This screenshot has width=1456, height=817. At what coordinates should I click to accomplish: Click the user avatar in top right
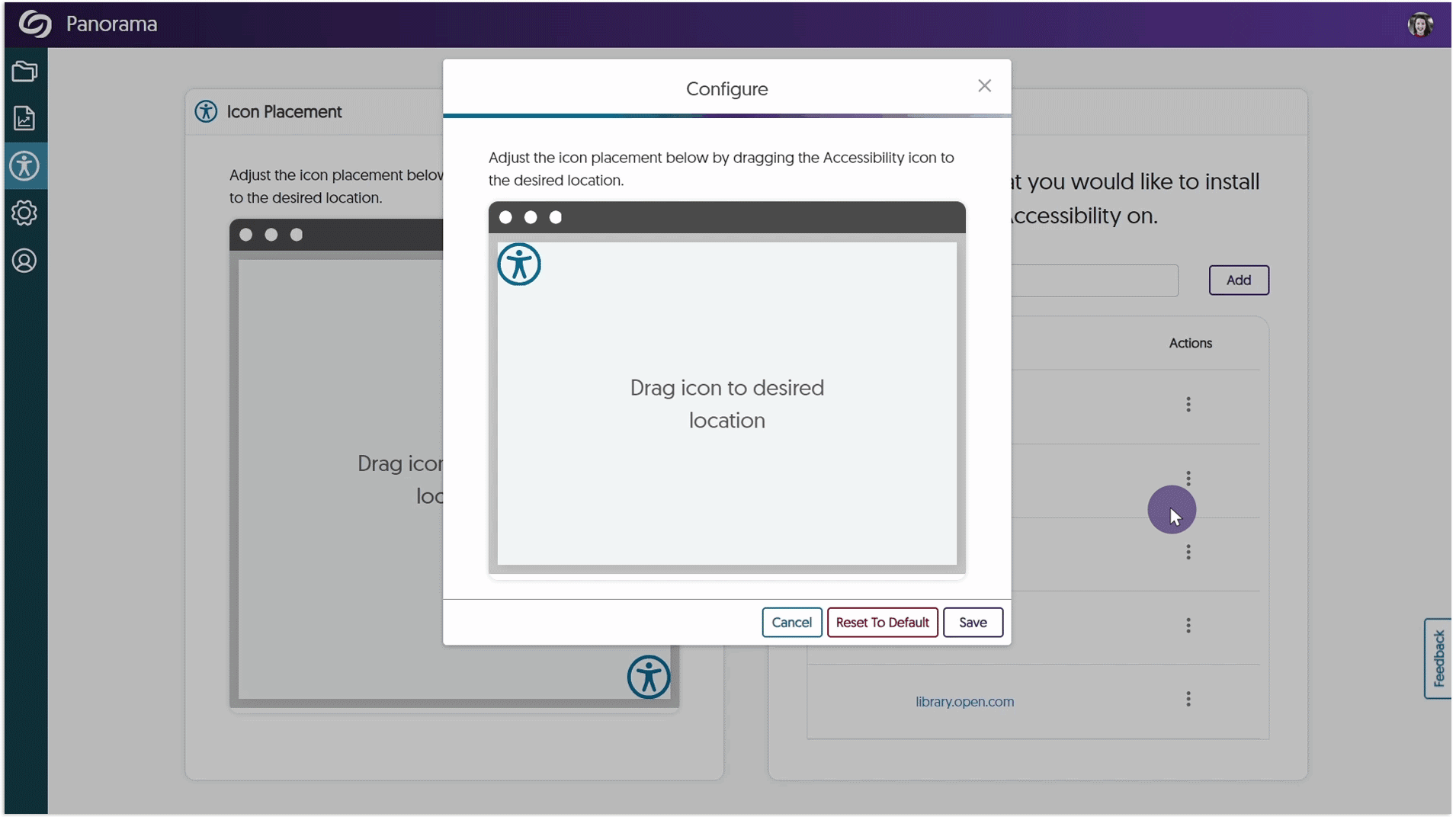click(x=1419, y=24)
